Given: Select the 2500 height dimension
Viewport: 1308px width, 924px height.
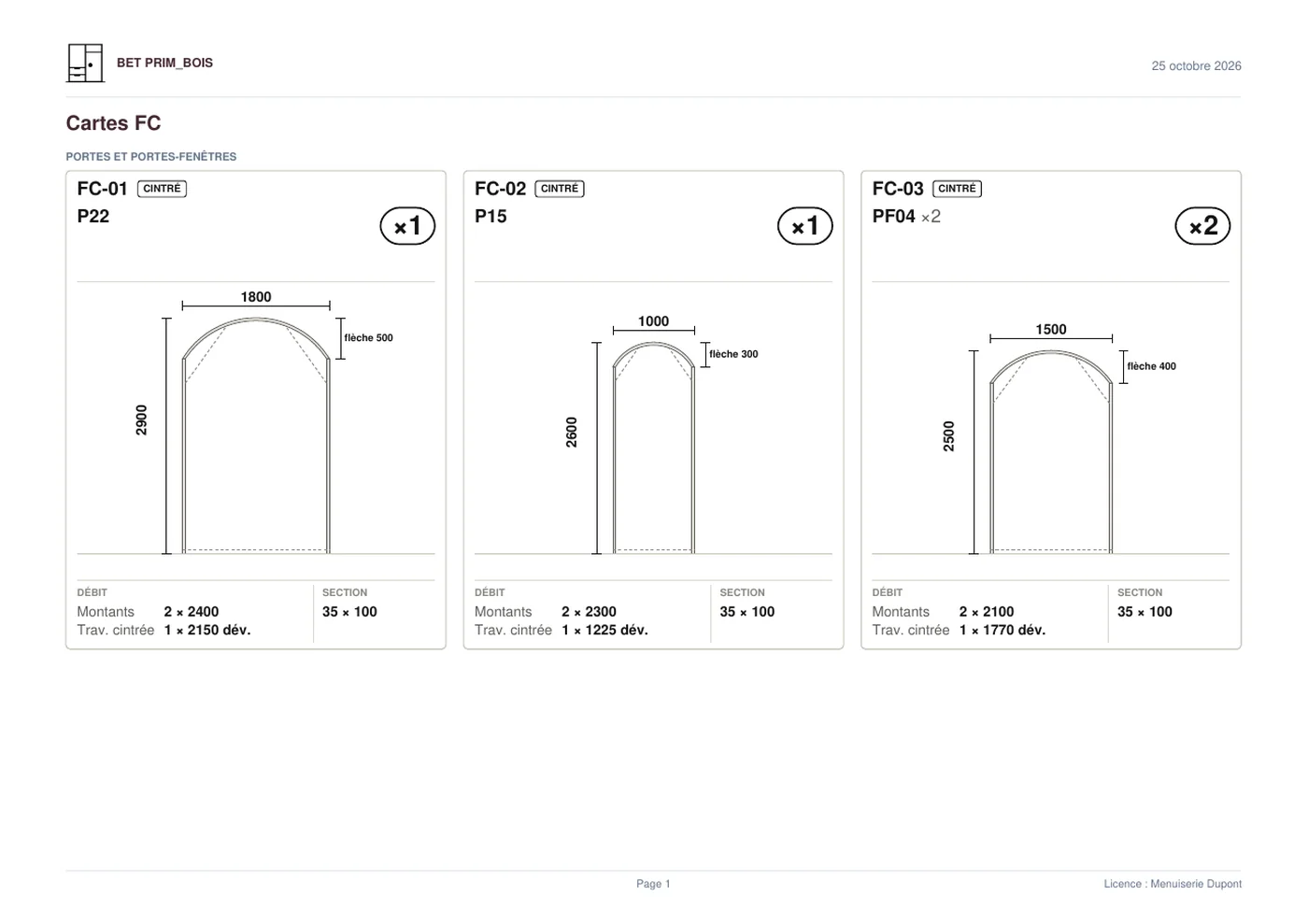Looking at the screenshot, I should pos(949,436).
